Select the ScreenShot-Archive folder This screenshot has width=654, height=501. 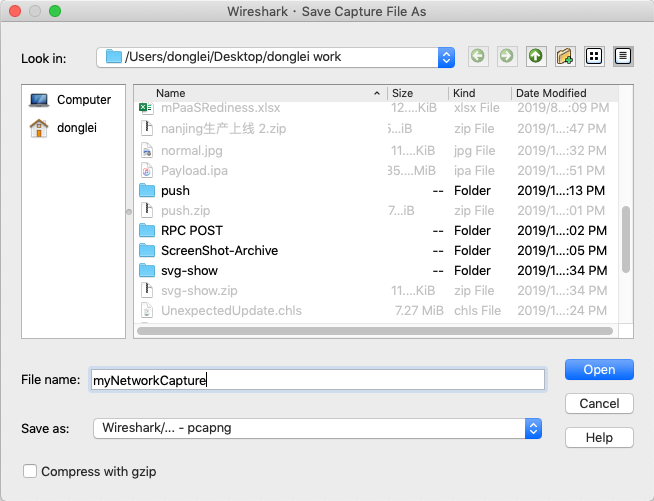219,250
